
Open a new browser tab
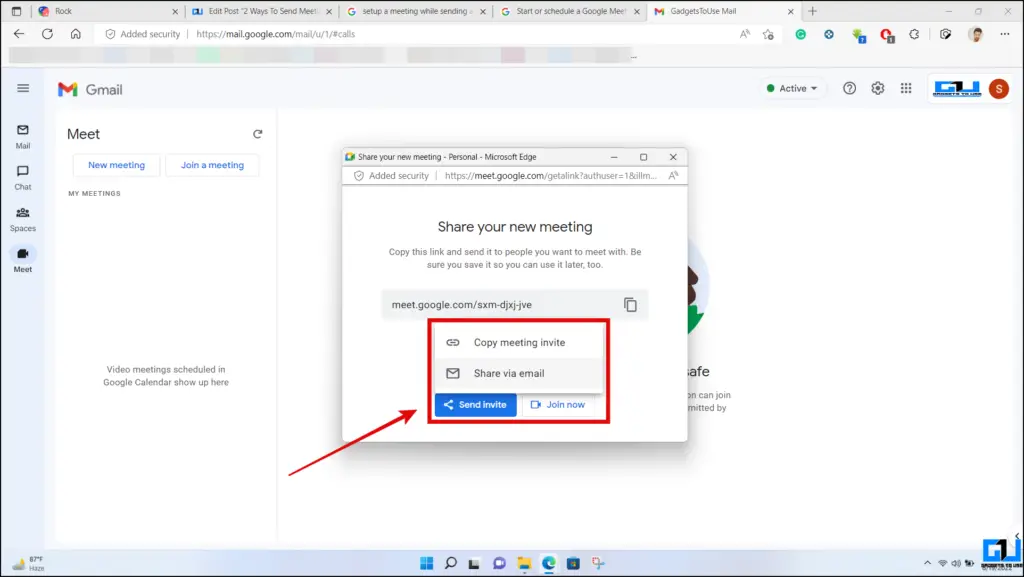pyautogui.click(x=812, y=11)
